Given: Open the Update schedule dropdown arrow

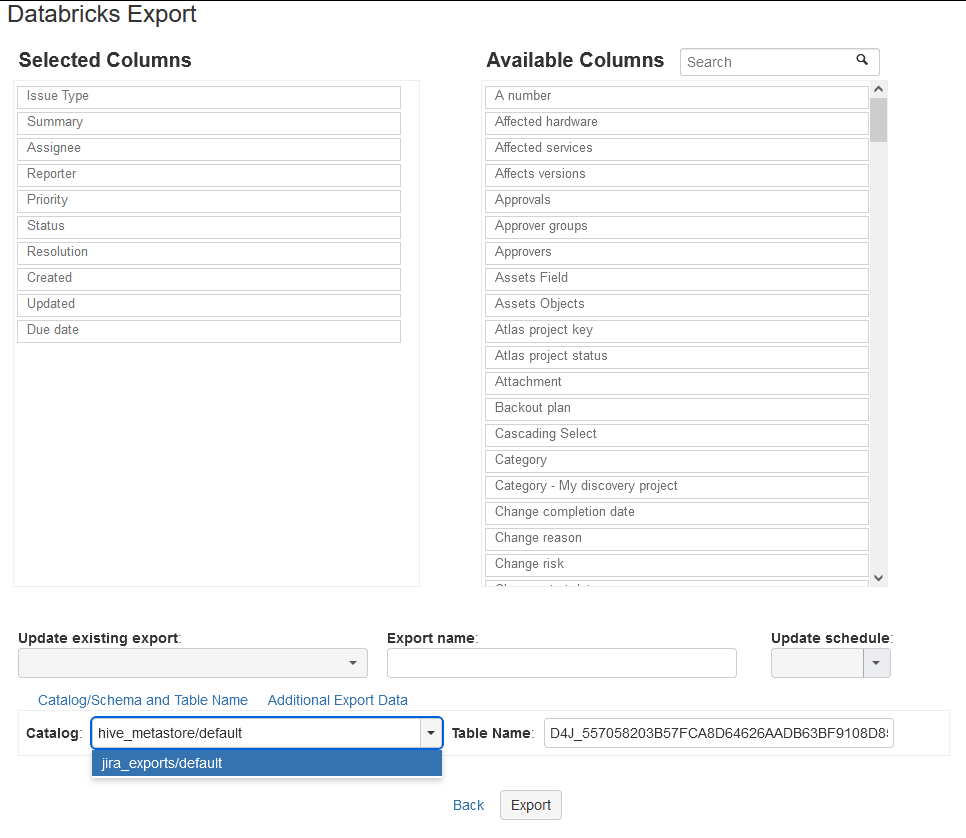Looking at the screenshot, I should pyautogui.click(x=876, y=663).
